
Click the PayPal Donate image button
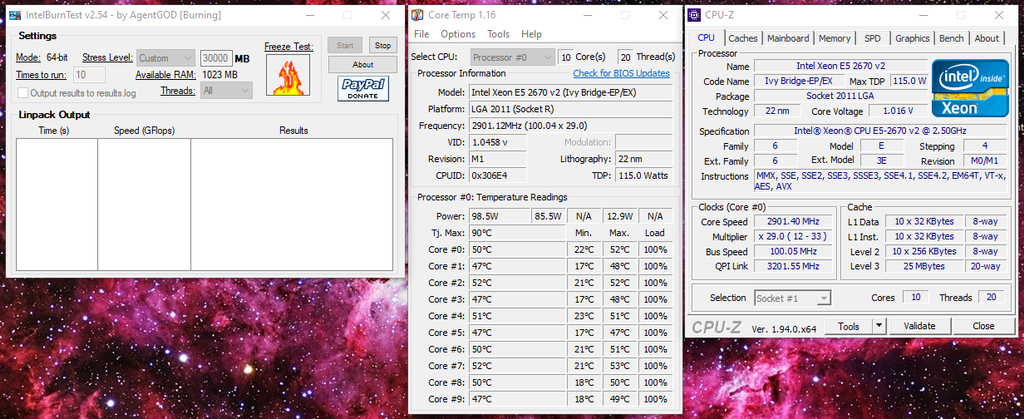[x=362, y=90]
